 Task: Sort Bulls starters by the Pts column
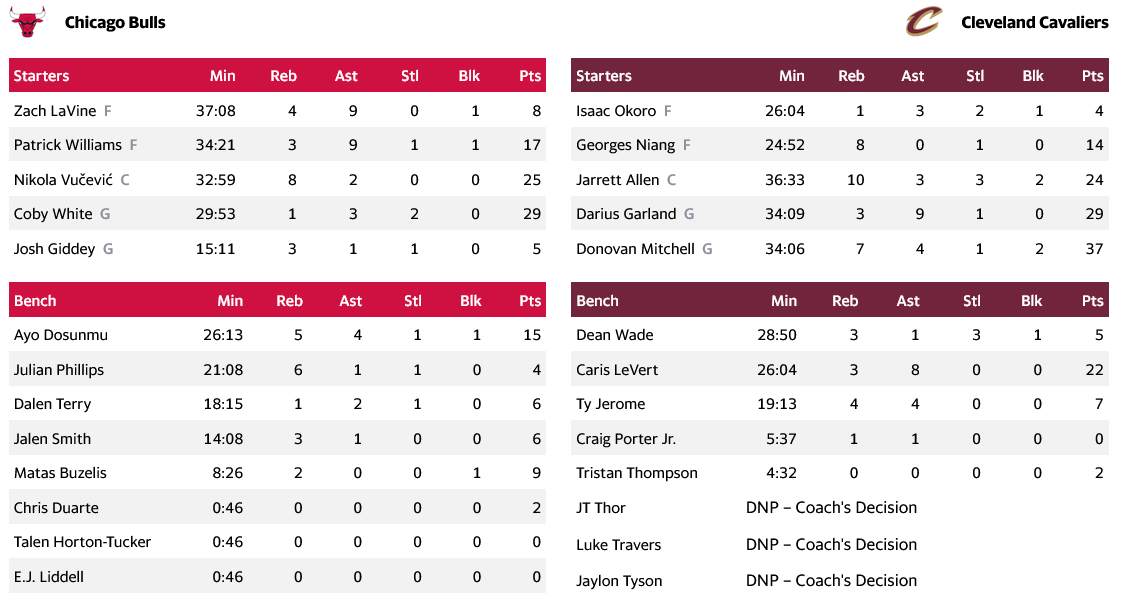click(530, 76)
